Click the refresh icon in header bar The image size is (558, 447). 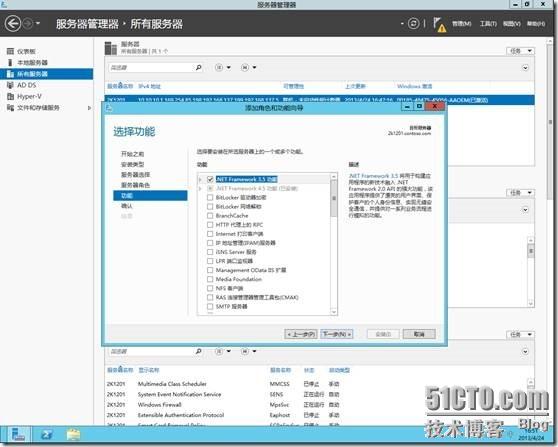click(413, 24)
